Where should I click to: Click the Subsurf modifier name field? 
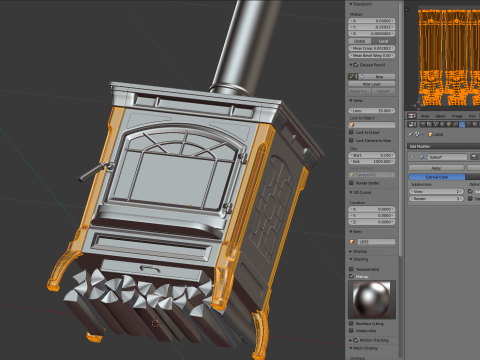tap(447, 157)
